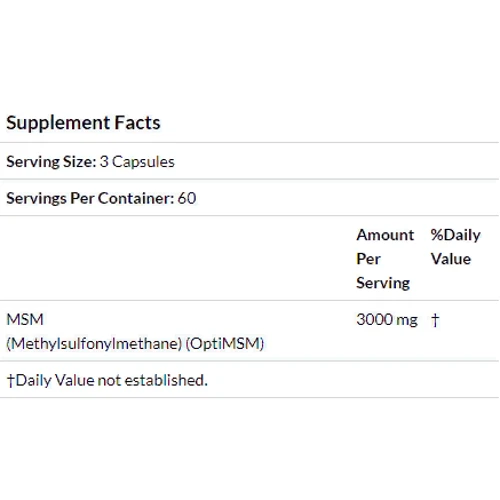Click the word Container
This screenshot has height=500, width=500.
point(136,198)
